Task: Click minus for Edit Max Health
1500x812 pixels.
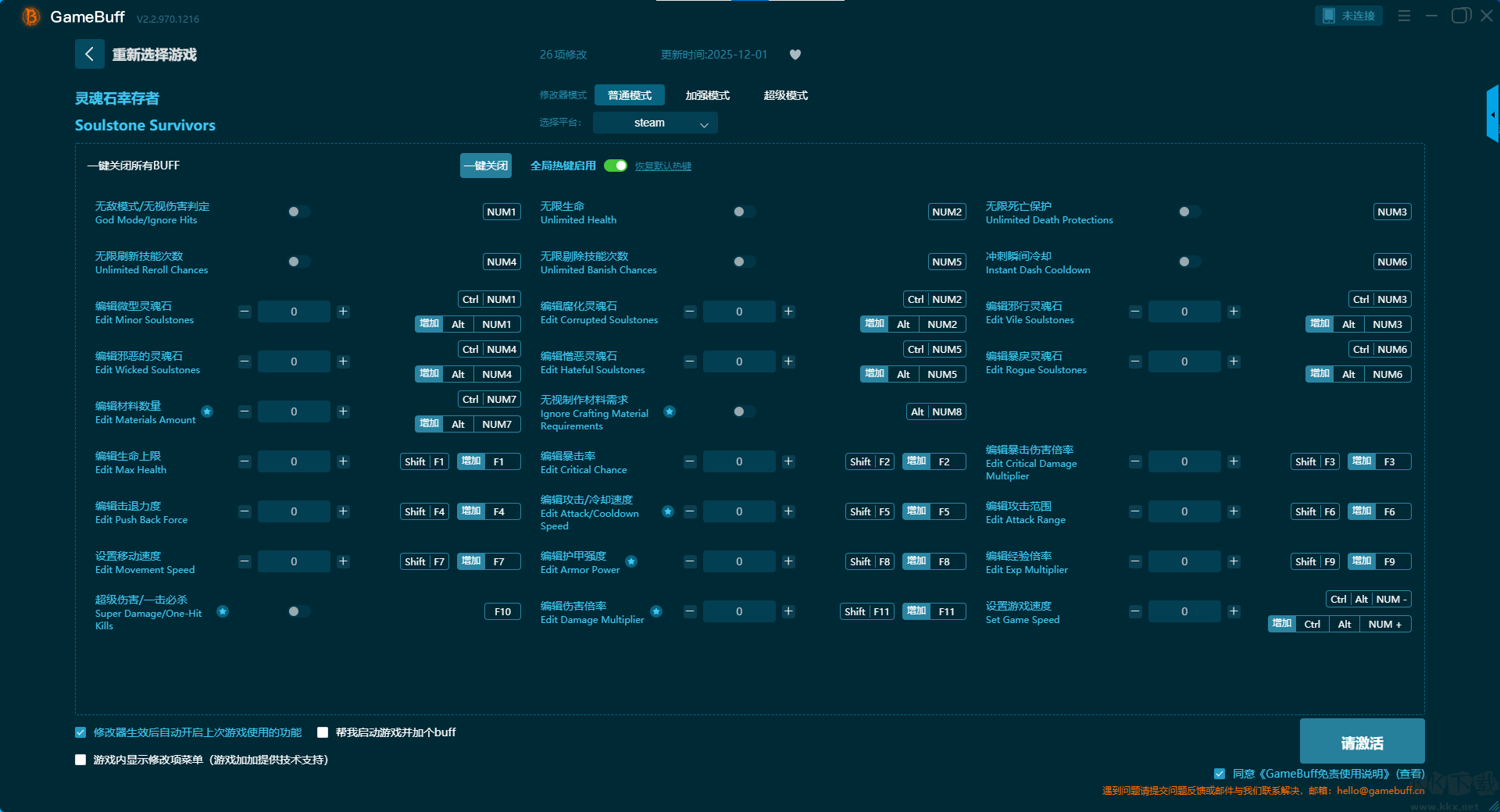Action: pos(245,461)
